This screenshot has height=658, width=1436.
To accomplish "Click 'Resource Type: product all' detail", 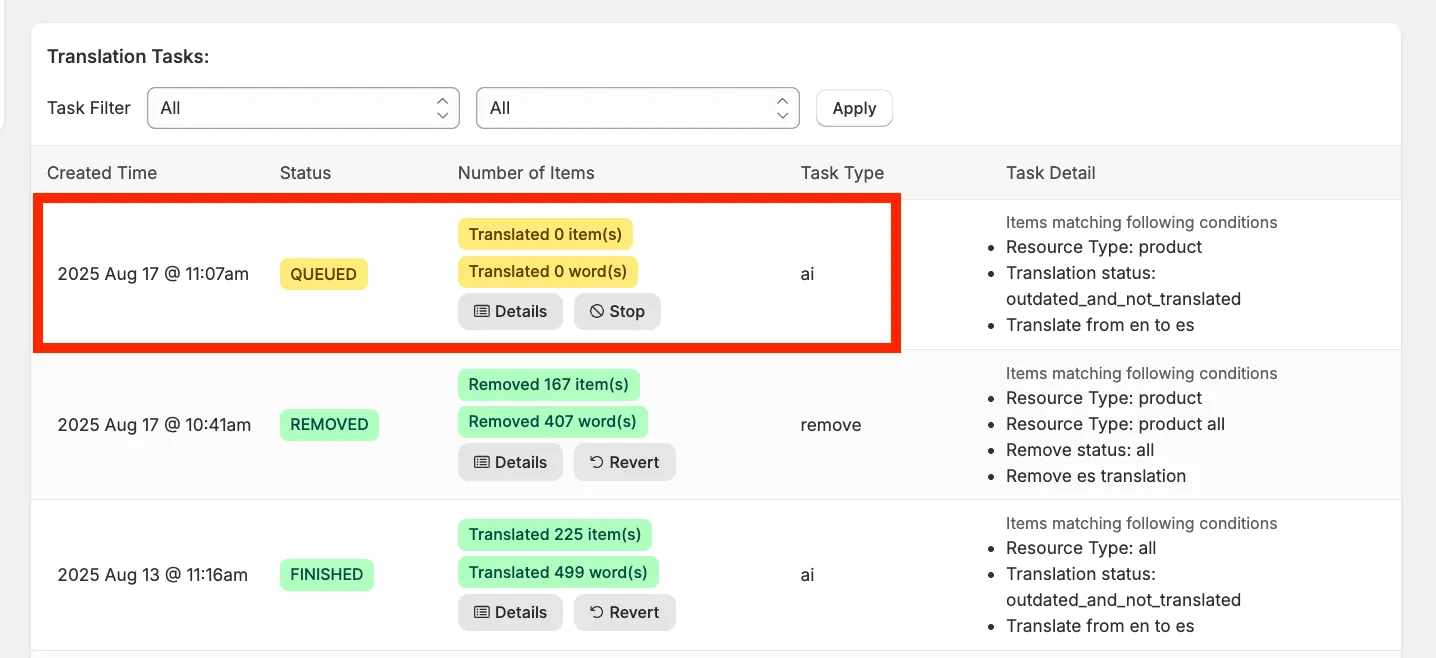I will 1115,424.
